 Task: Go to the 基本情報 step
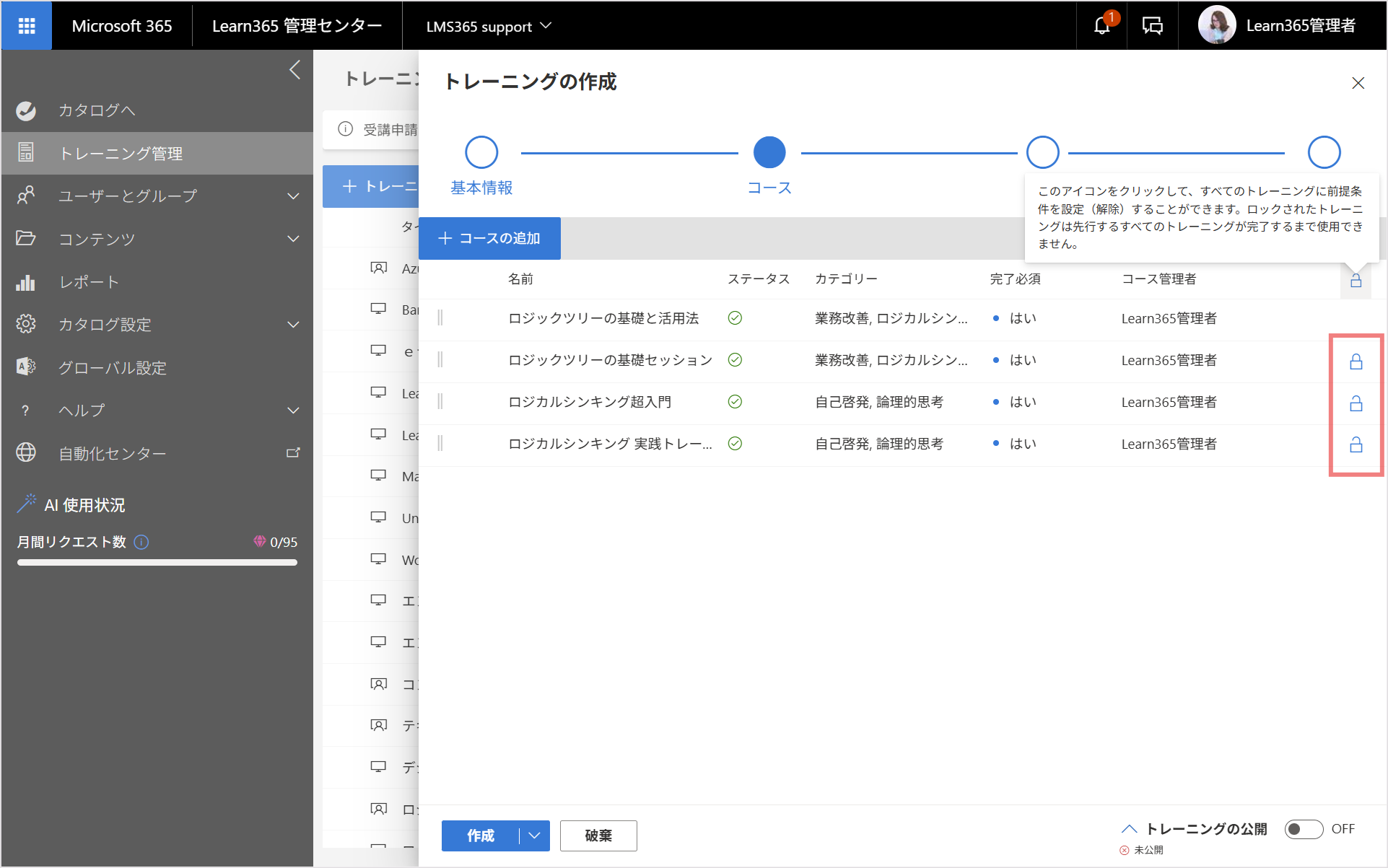(x=481, y=152)
